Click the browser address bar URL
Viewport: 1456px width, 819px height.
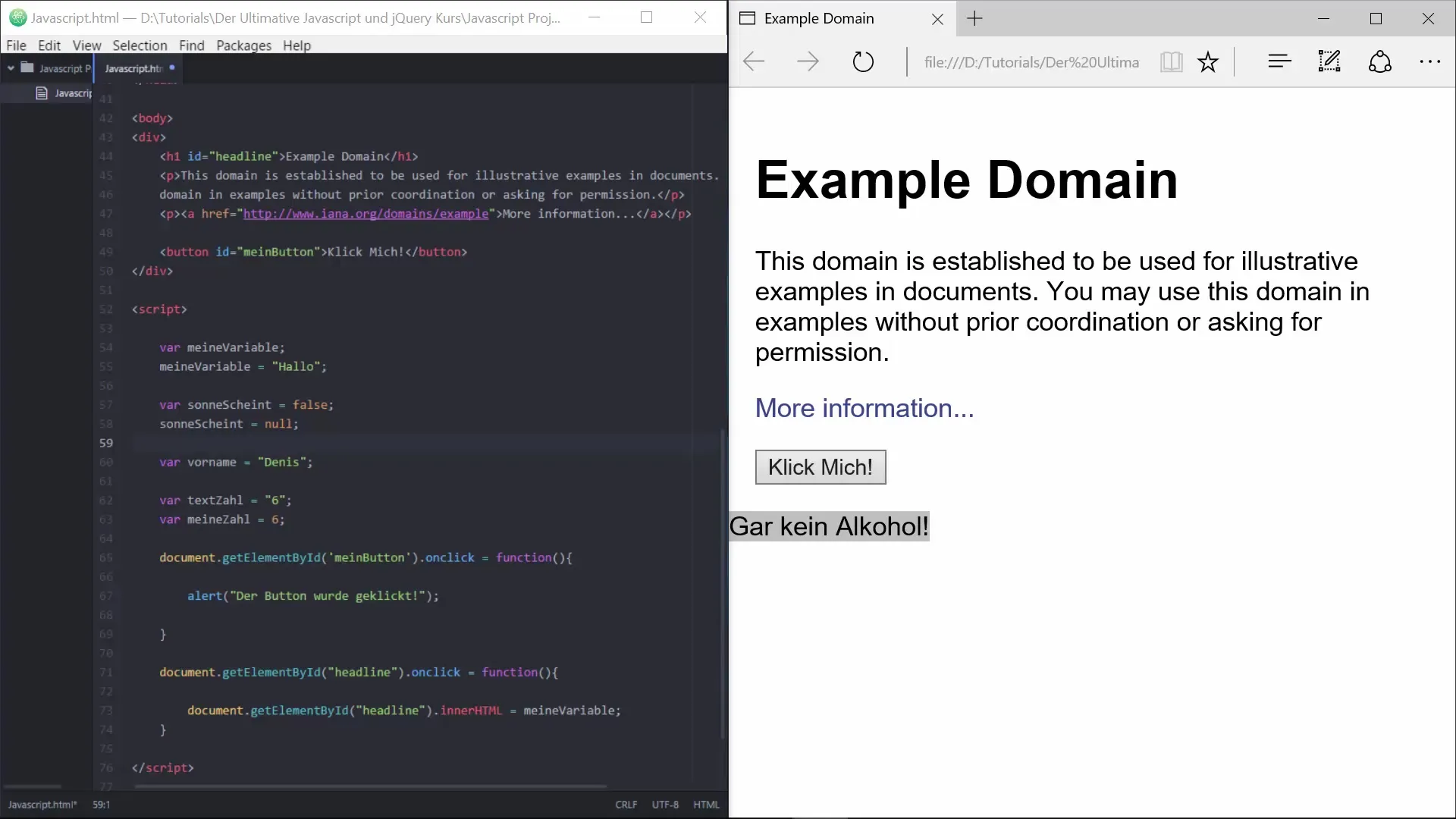1031,62
